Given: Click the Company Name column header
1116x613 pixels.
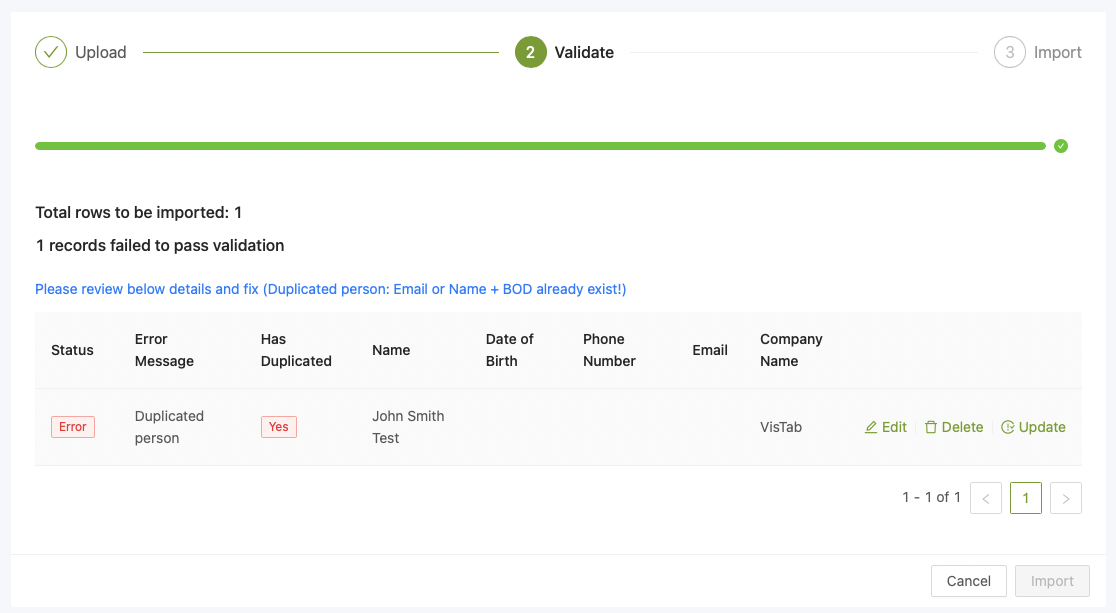Looking at the screenshot, I should pos(791,350).
